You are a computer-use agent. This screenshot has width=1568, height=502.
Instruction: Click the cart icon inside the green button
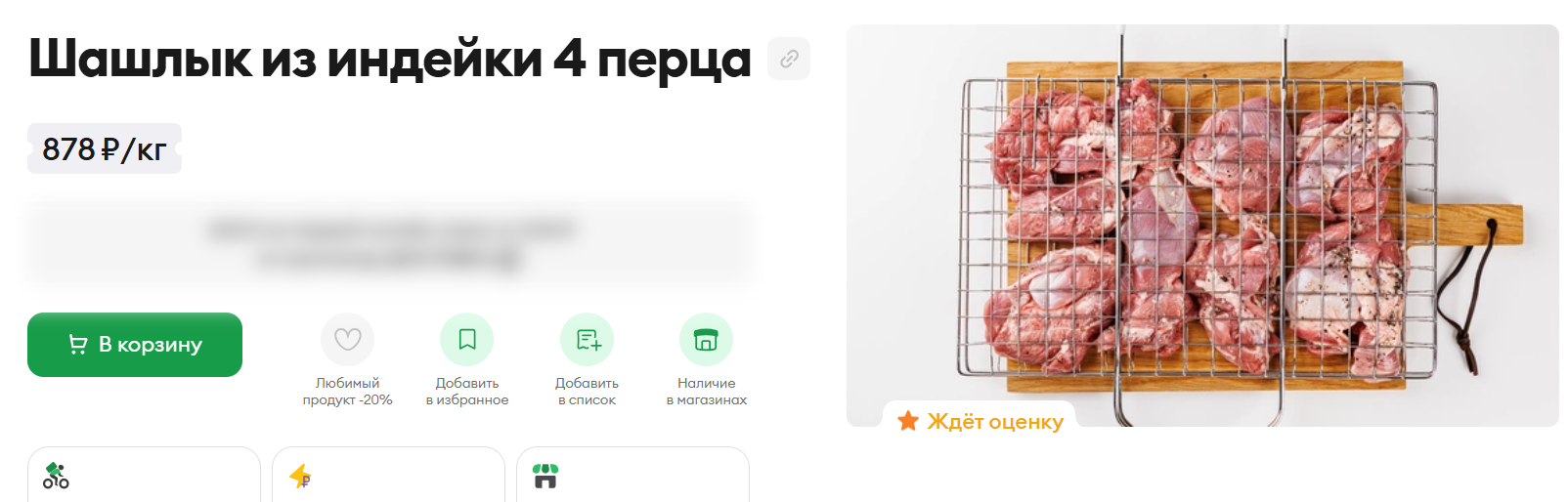[x=78, y=344]
